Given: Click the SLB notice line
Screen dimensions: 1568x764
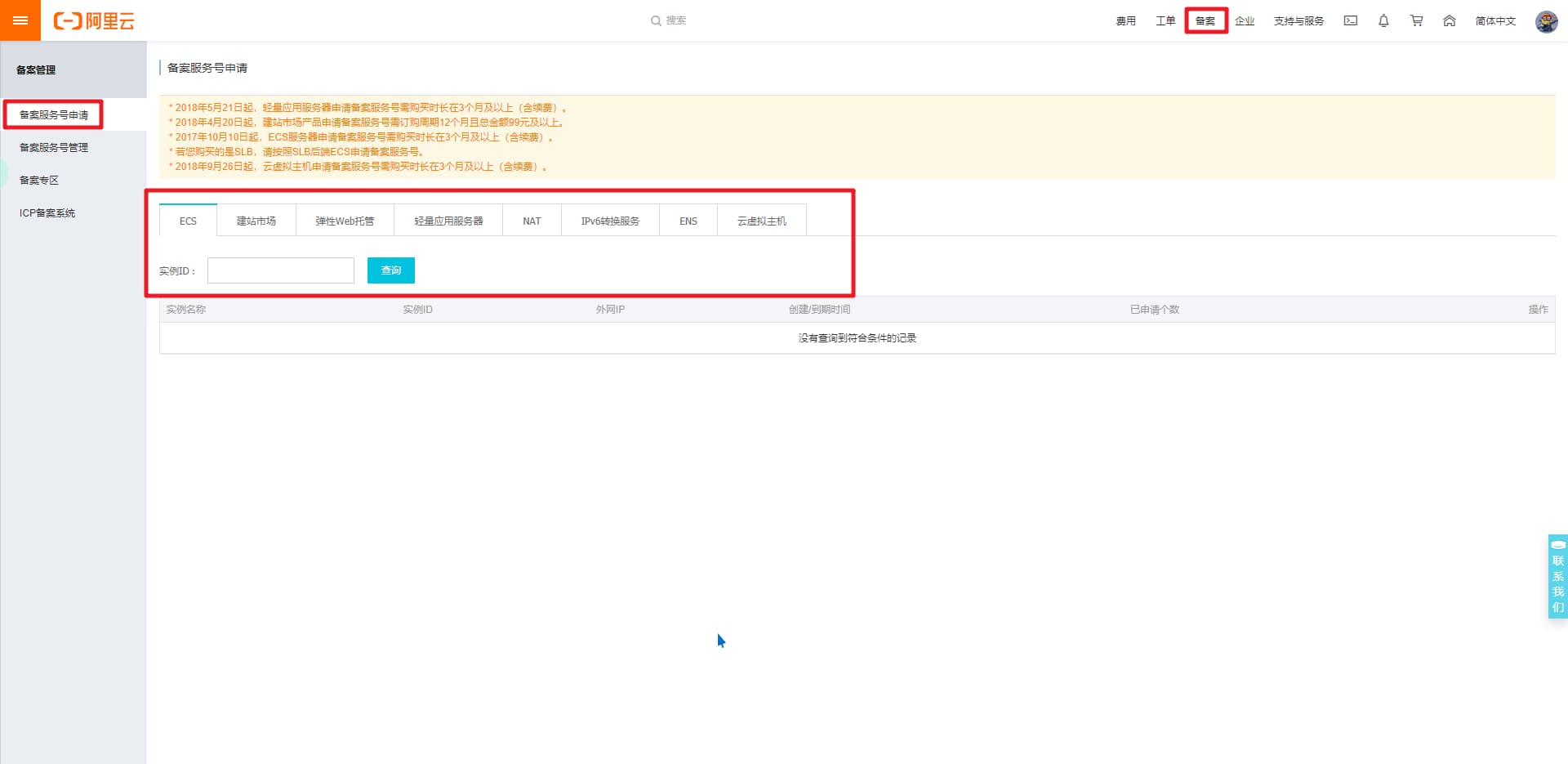Looking at the screenshot, I should (296, 151).
